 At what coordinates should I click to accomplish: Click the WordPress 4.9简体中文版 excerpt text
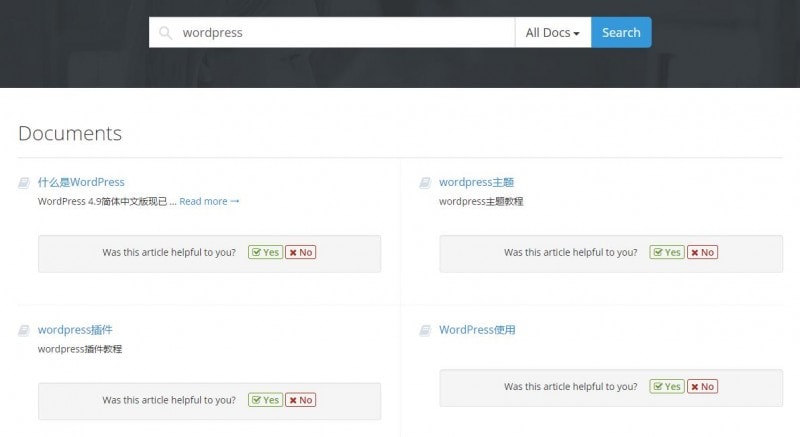click(107, 201)
